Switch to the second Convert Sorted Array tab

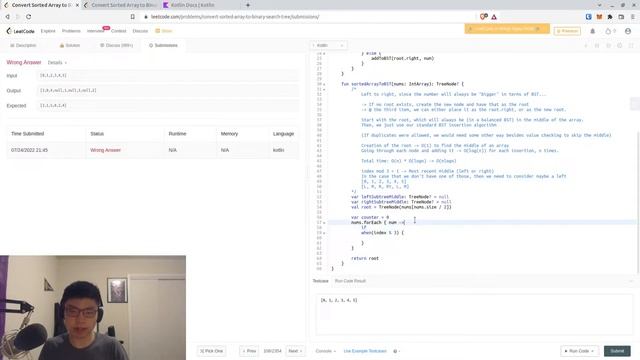[x=121, y=5]
